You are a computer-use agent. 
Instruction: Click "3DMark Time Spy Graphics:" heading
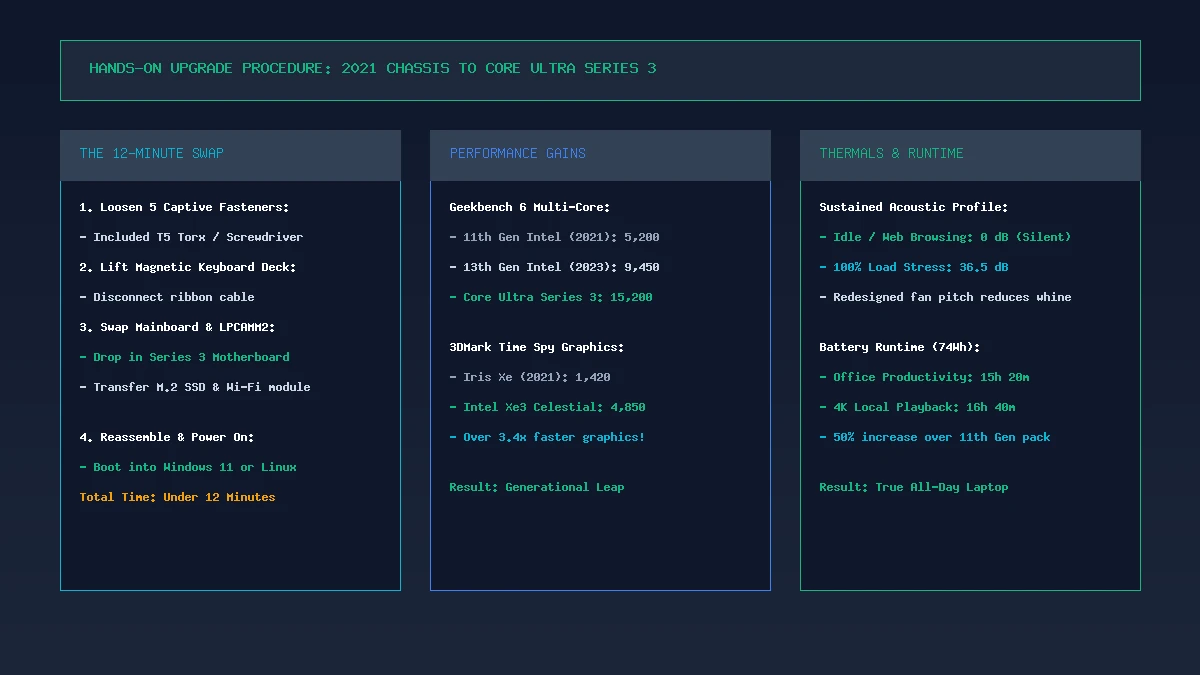coord(537,347)
